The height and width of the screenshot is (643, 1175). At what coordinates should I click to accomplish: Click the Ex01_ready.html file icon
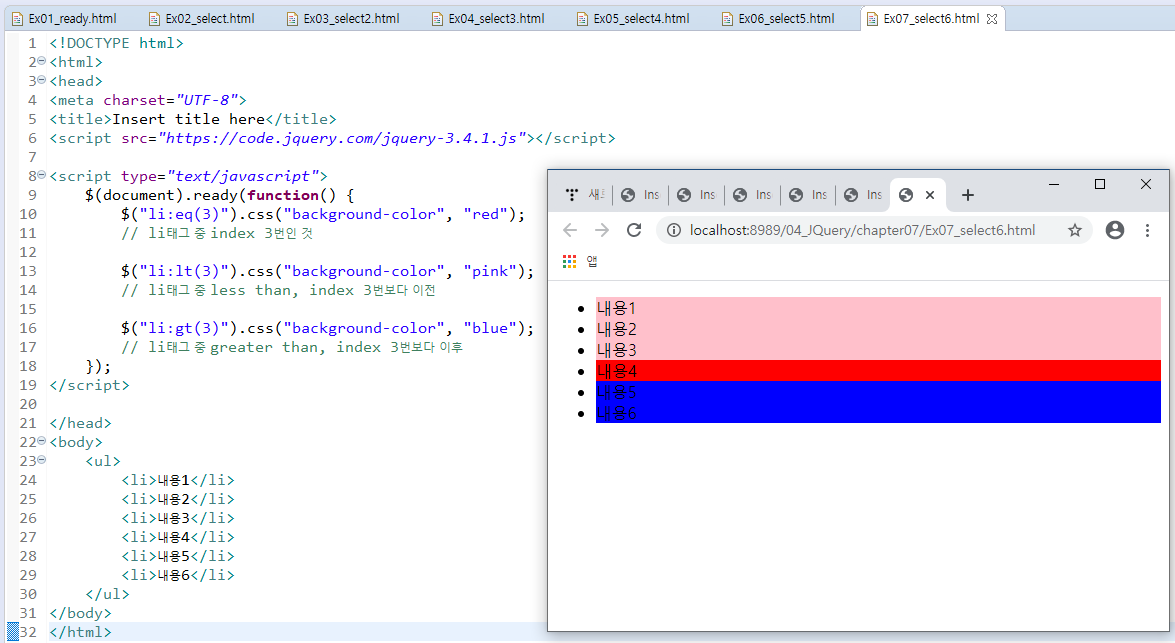[x=17, y=19]
